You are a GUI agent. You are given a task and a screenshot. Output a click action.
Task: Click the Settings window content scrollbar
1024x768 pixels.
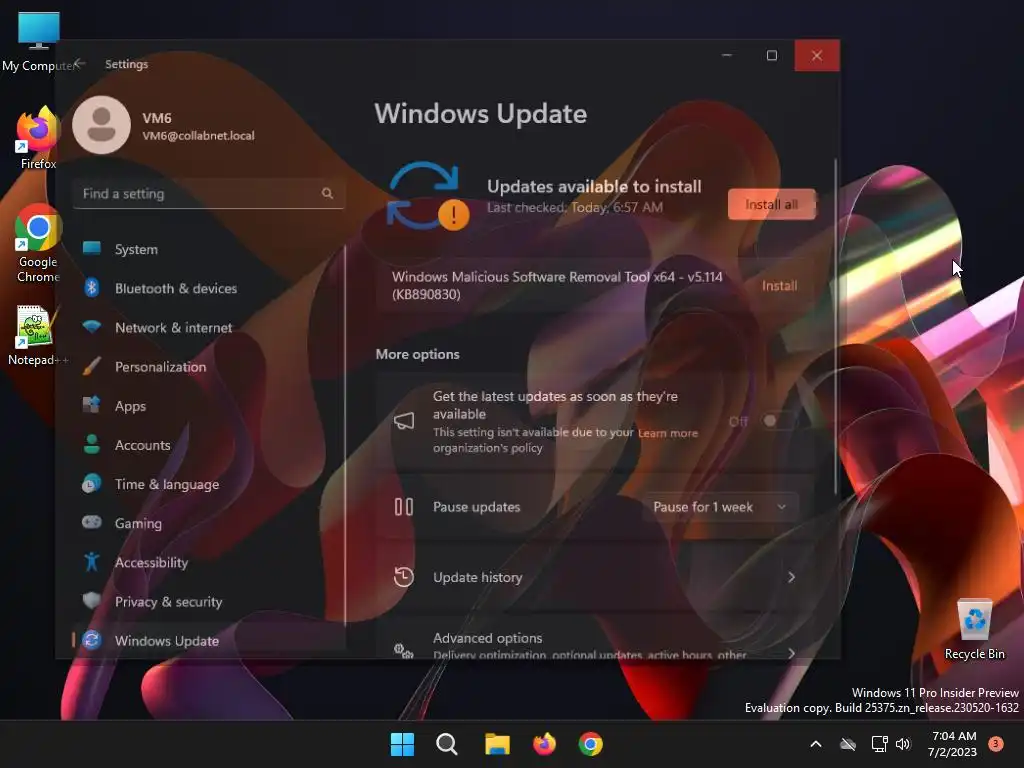pos(835,327)
